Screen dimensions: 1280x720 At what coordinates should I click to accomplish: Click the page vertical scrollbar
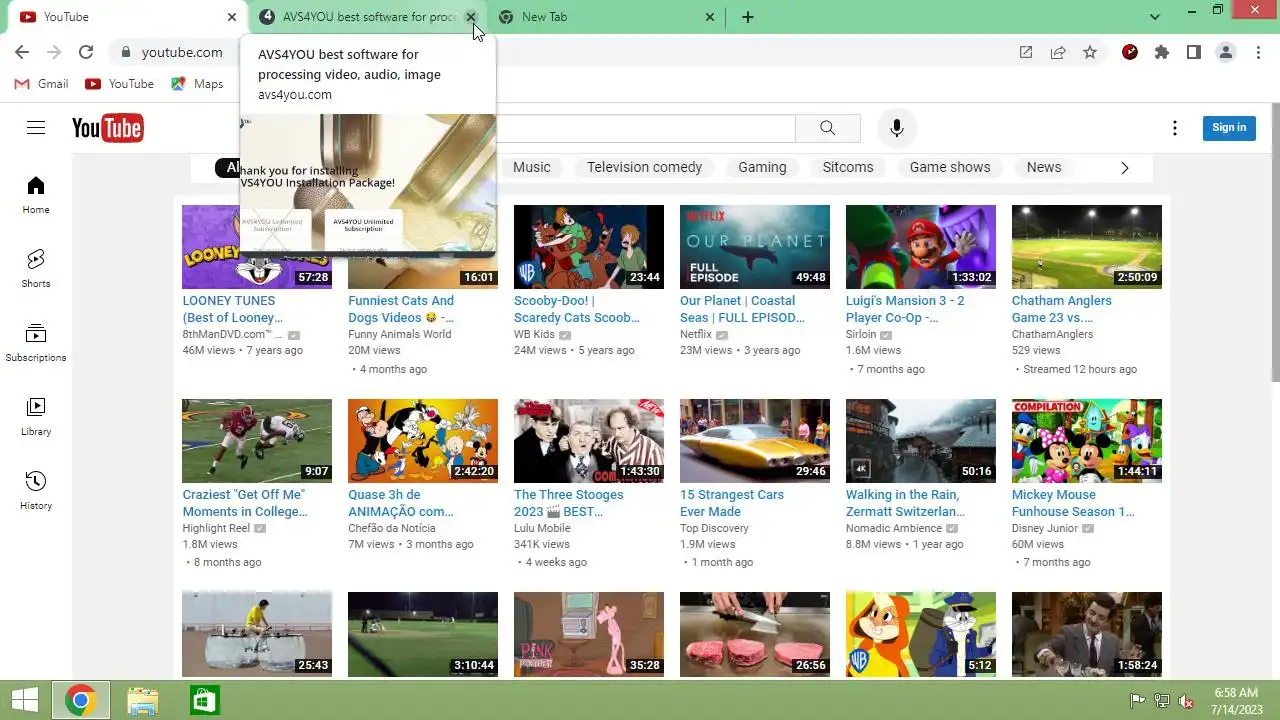(1275, 240)
